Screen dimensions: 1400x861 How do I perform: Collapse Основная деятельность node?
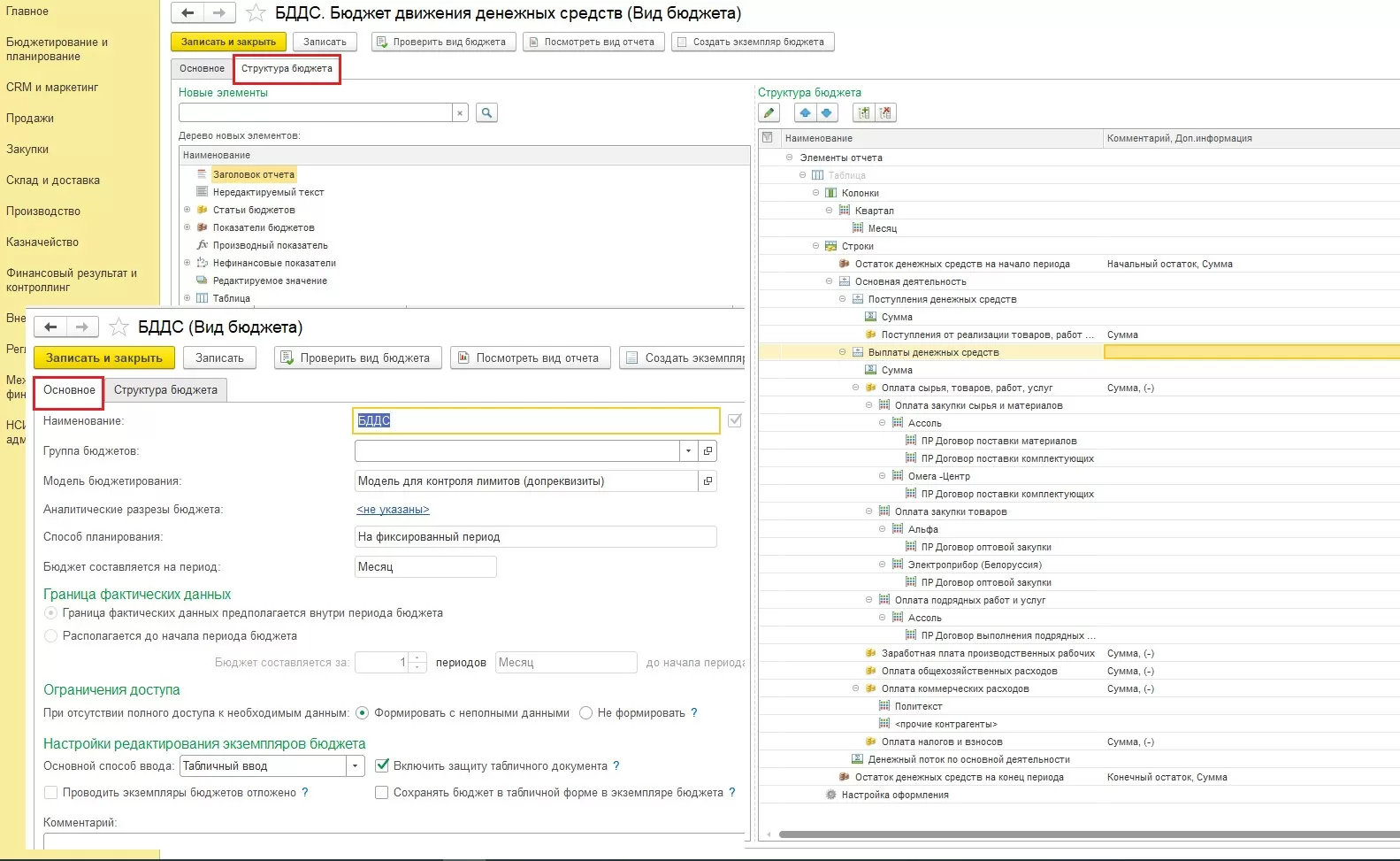830,281
